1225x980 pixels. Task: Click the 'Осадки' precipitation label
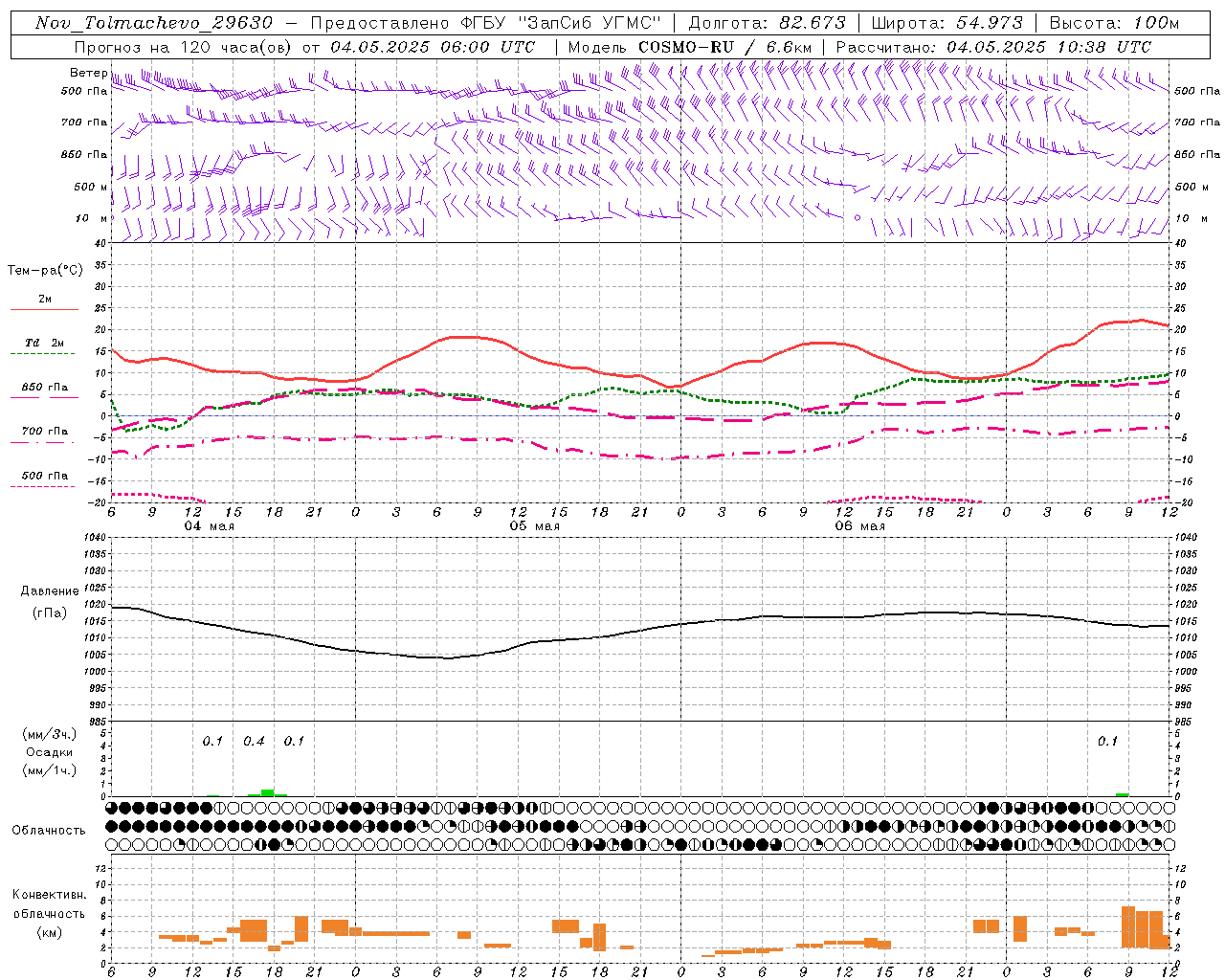50,752
